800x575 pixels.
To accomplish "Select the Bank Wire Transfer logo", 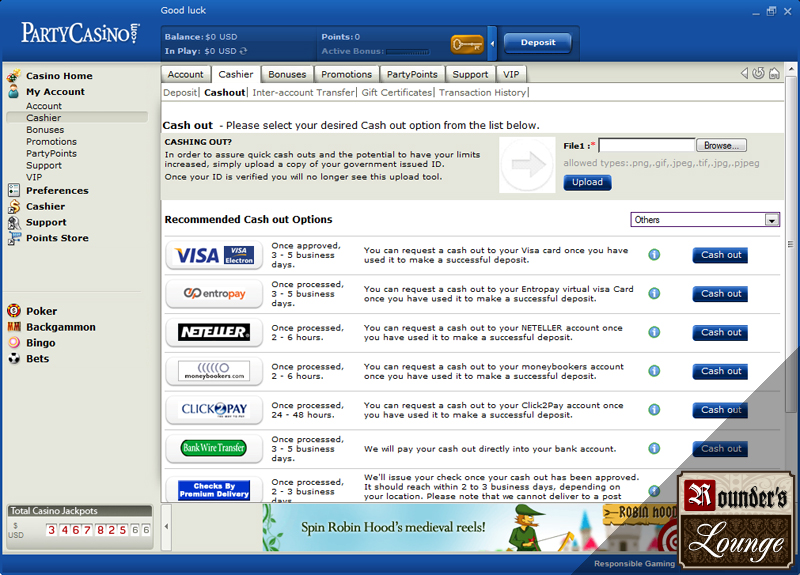I will [x=214, y=448].
